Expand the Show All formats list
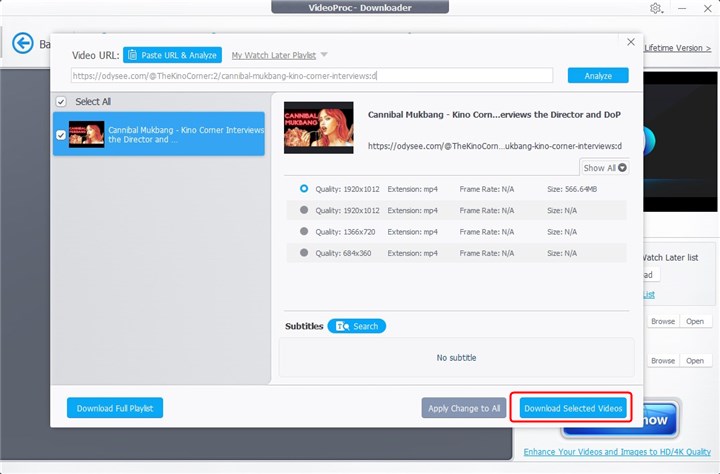 (604, 168)
